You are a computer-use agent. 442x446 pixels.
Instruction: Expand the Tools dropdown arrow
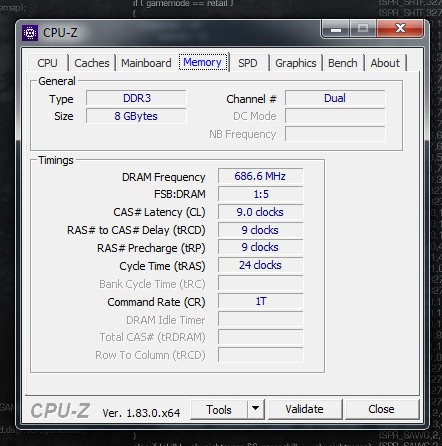pyautogui.click(x=256, y=410)
